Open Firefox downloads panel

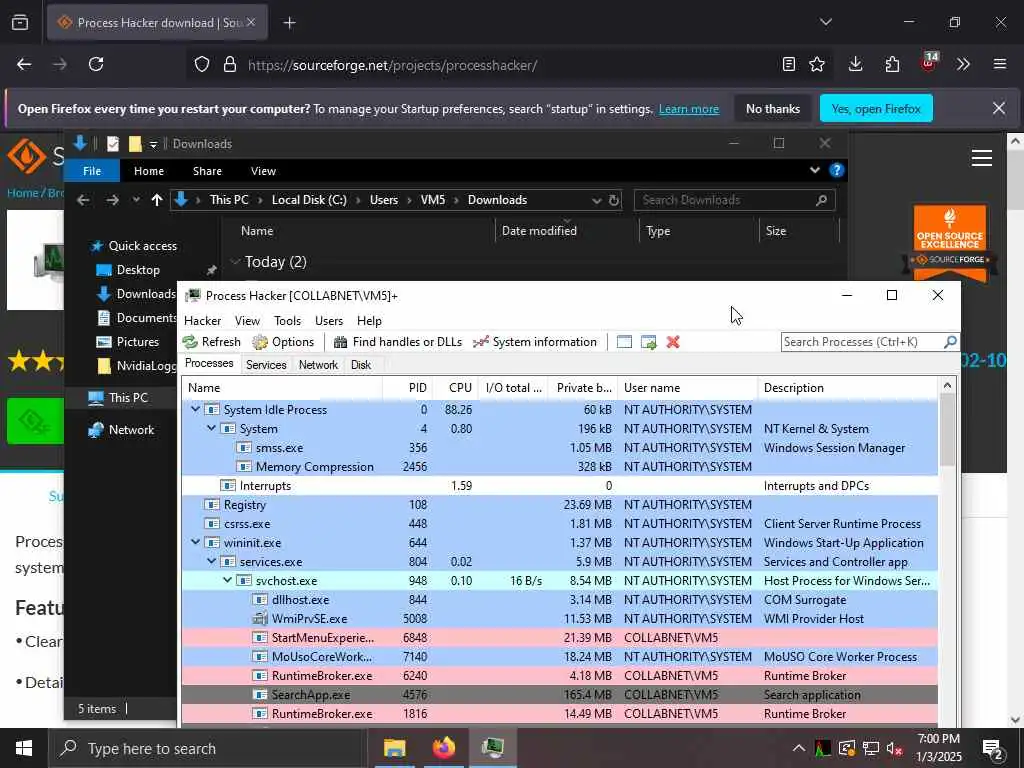pyautogui.click(x=856, y=64)
